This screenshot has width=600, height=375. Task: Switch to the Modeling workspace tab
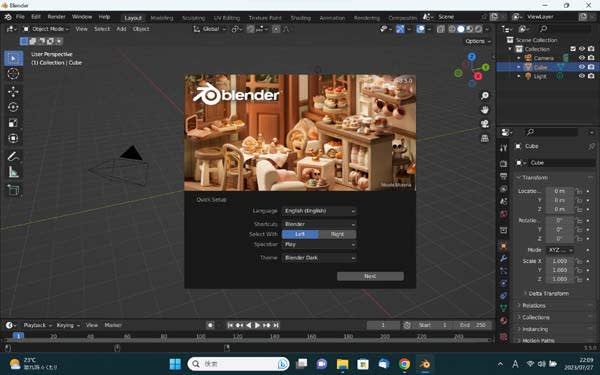click(162, 18)
